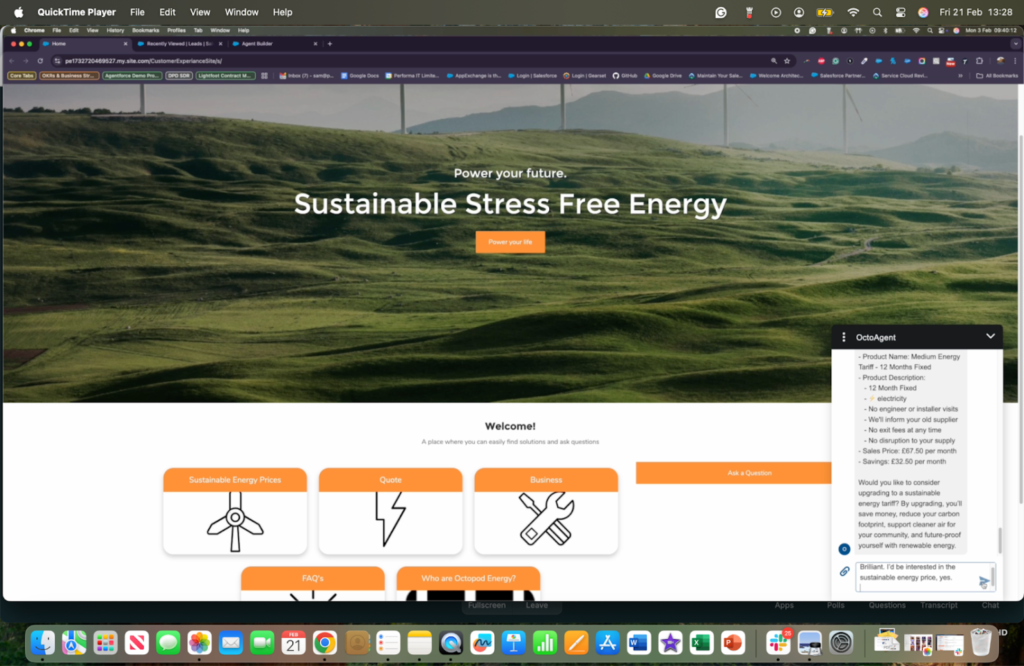Screen dimensions: 1024x666
Task: Click the lightning bolt Quote icon
Action: coord(390,521)
